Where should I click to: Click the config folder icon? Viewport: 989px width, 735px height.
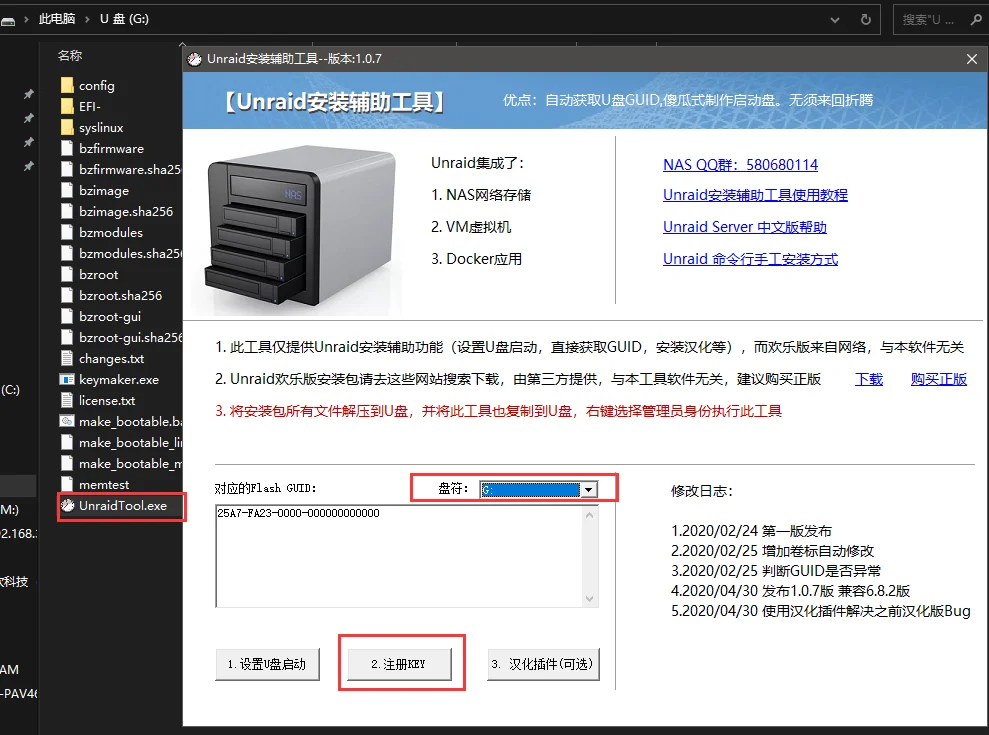[67, 85]
